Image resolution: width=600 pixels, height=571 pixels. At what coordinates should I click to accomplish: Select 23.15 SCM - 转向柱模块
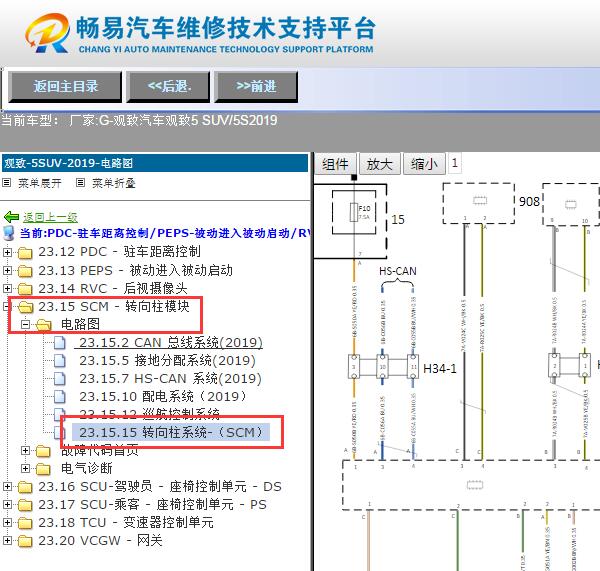(x=114, y=306)
